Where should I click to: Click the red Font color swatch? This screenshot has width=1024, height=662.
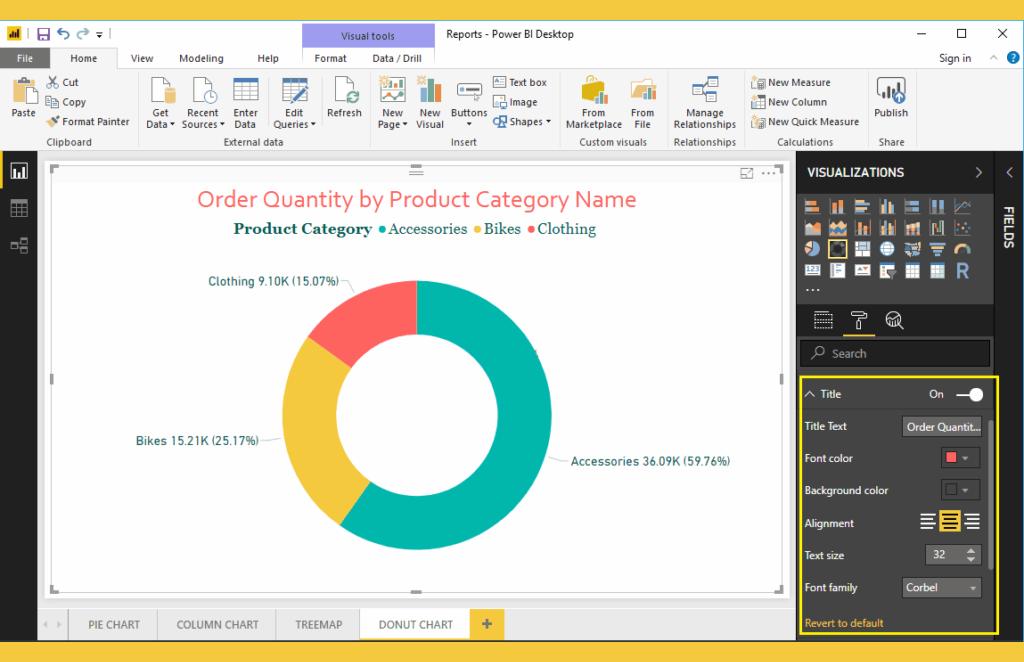pos(951,458)
